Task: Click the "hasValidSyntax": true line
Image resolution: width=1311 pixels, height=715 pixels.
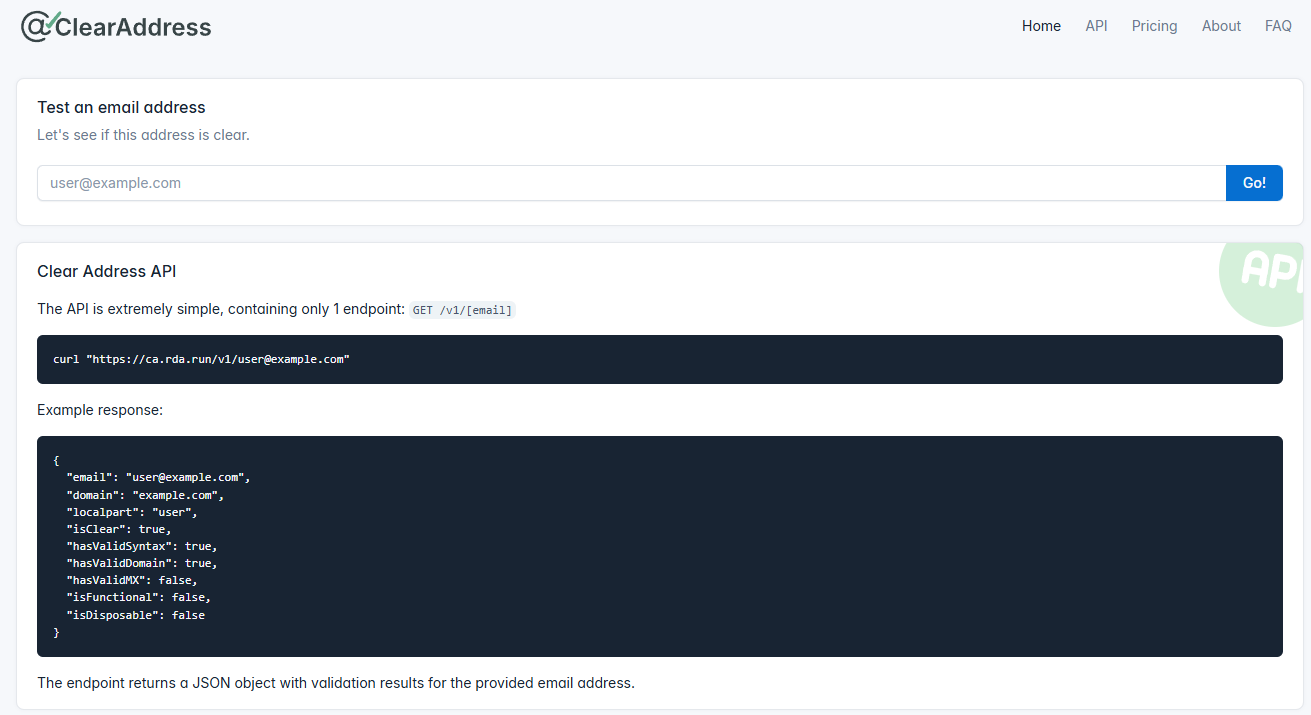Action: coord(142,546)
